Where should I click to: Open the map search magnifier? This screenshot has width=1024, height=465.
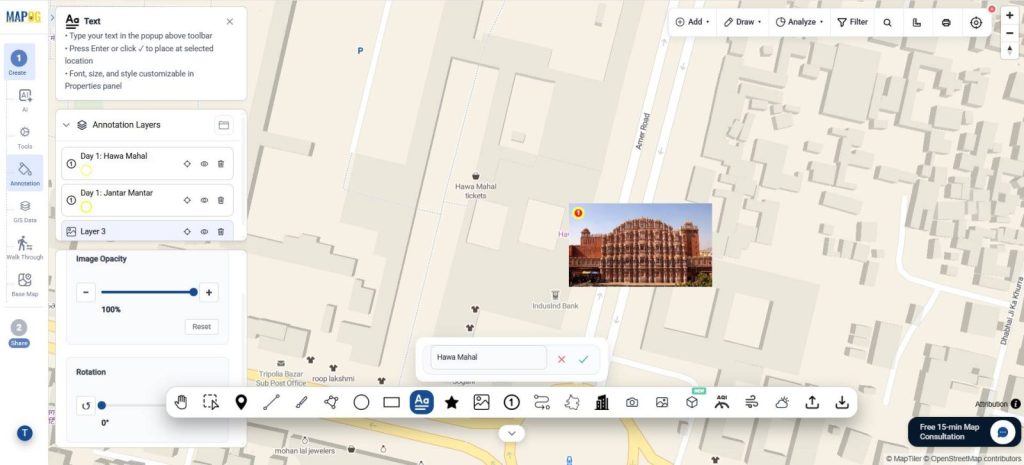click(x=888, y=22)
